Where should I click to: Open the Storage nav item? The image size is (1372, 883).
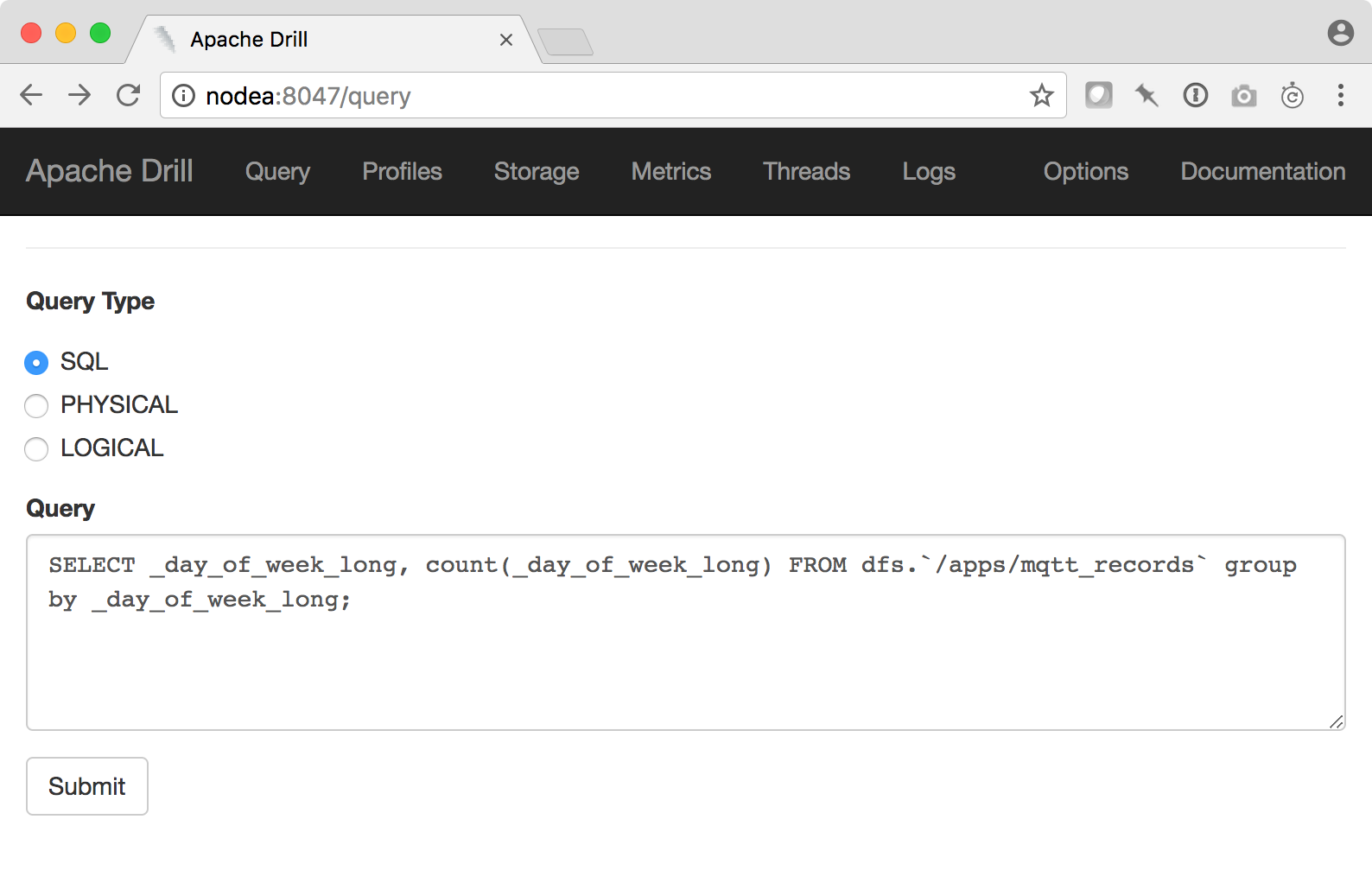[x=537, y=171]
